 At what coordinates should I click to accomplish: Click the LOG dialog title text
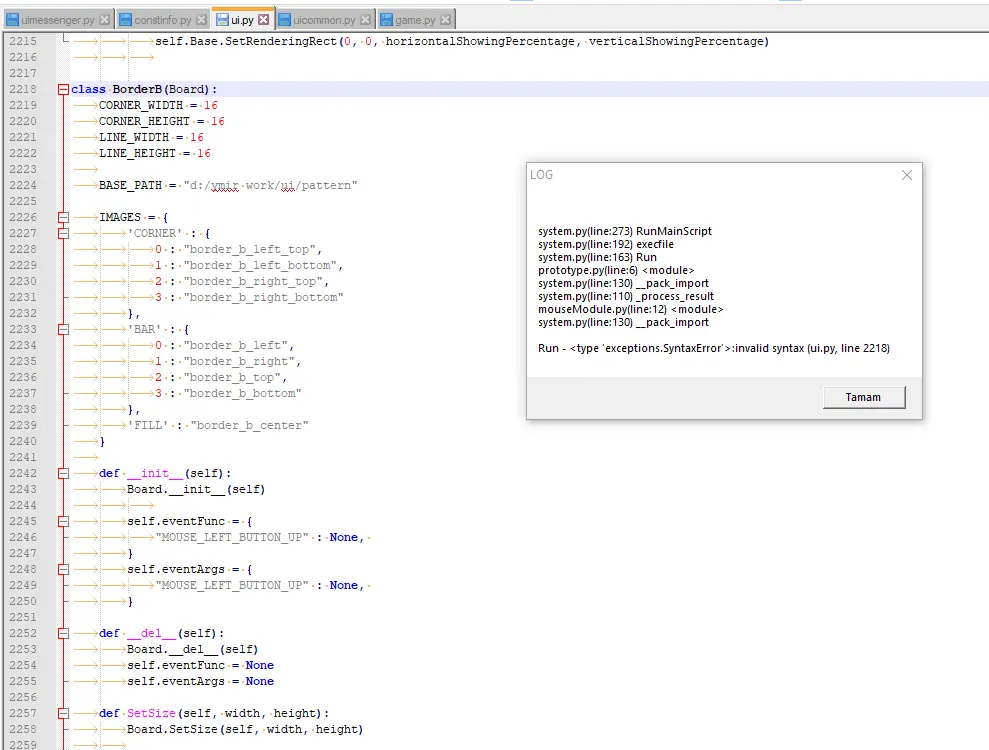coord(541,175)
